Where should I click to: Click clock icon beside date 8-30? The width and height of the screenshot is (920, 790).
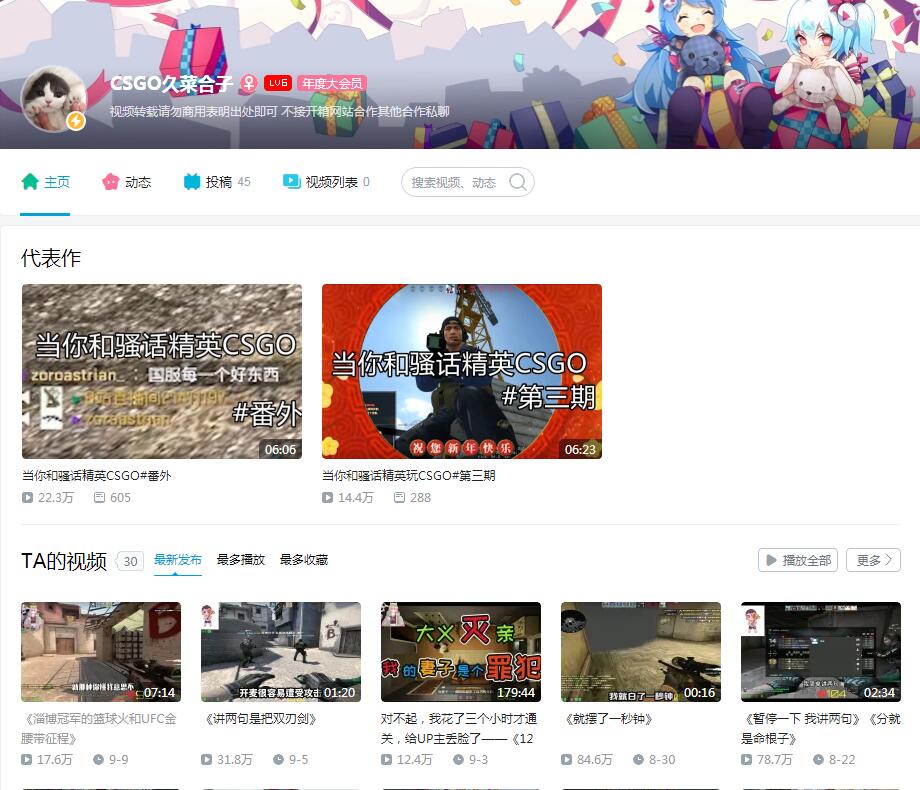point(638,759)
